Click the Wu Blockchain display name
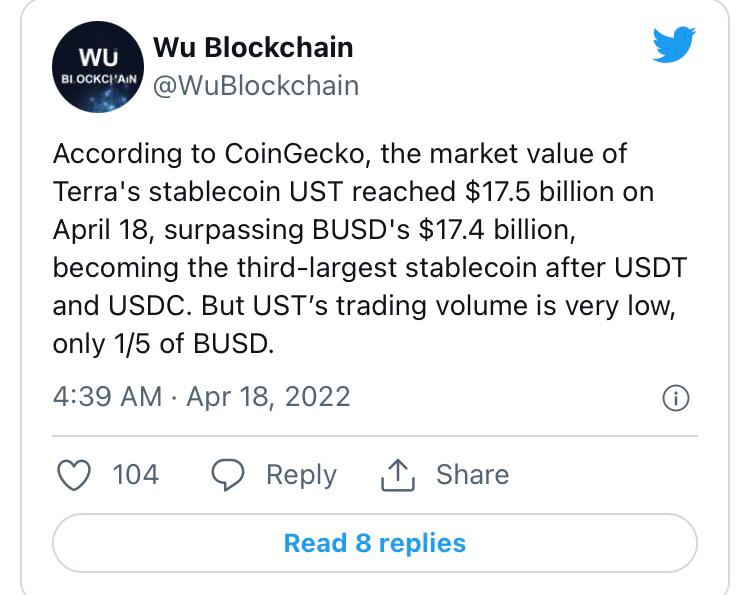 coord(252,47)
